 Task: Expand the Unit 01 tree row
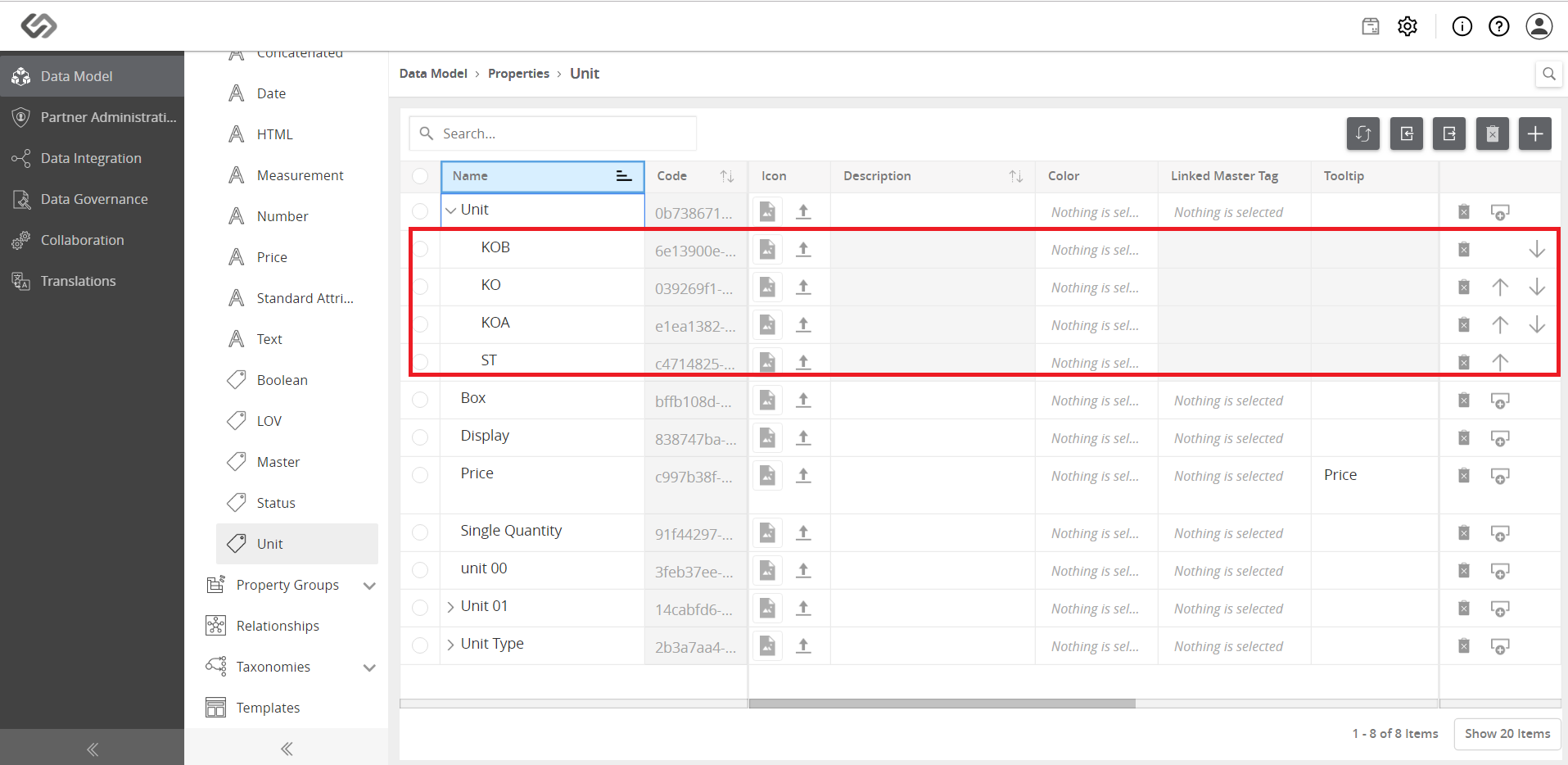tap(450, 607)
